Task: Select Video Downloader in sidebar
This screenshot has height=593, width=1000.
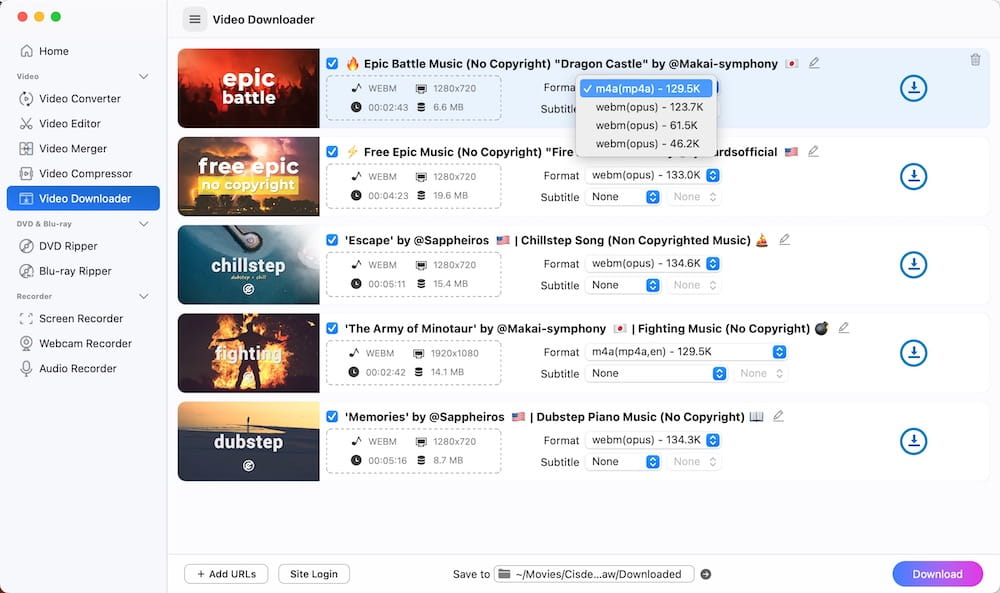Action: coord(83,198)
